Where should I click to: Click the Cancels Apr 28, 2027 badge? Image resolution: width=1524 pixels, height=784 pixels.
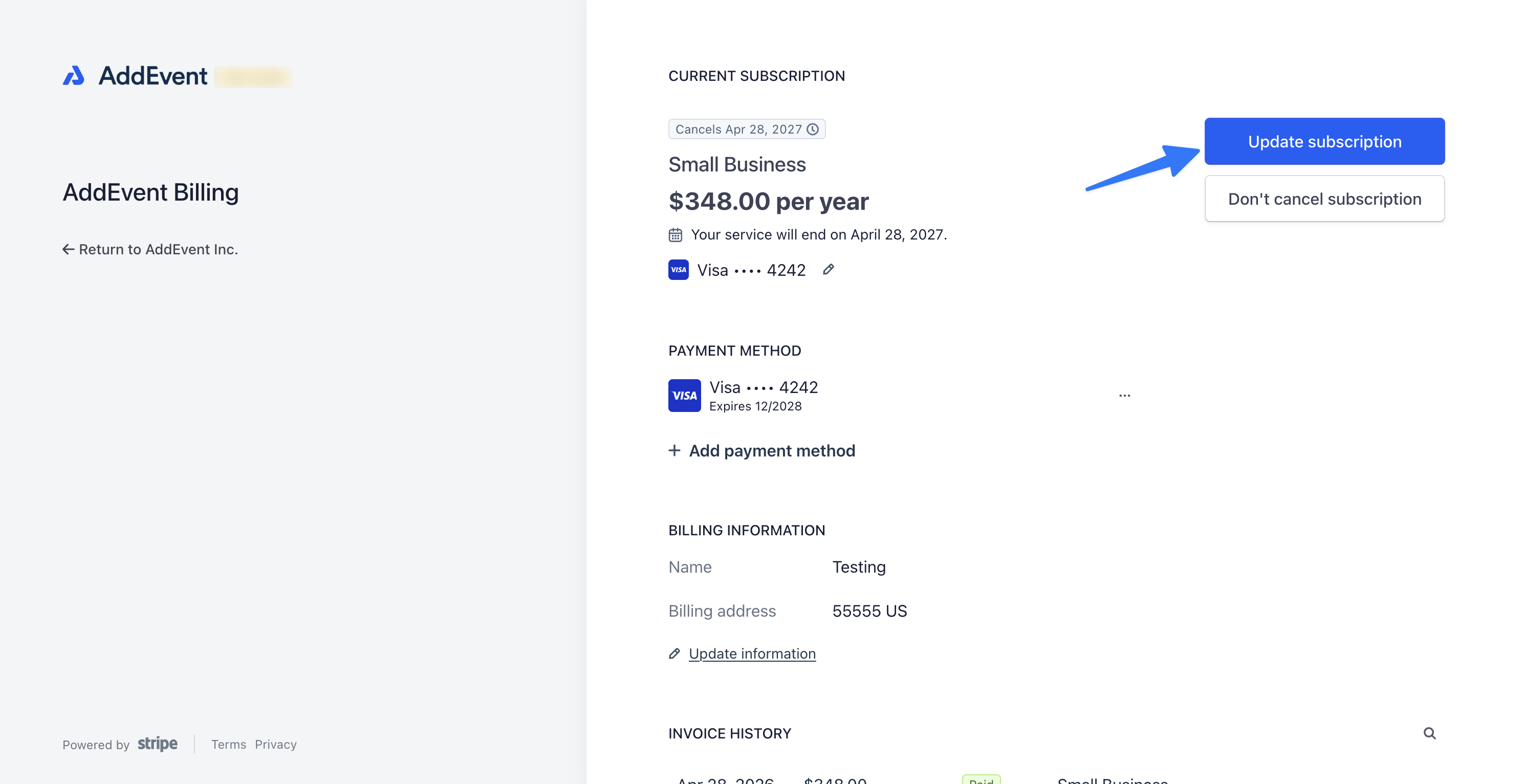pos(747,129)
